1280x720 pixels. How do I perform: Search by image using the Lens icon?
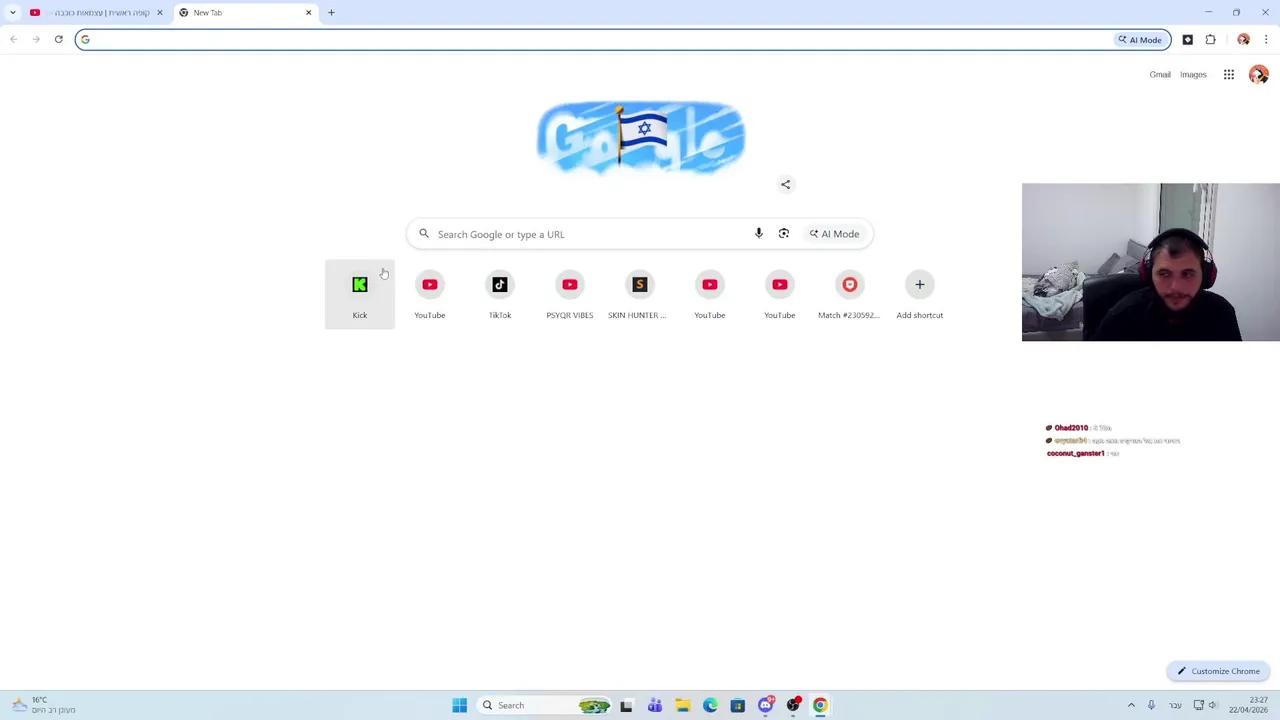[784, 234]
